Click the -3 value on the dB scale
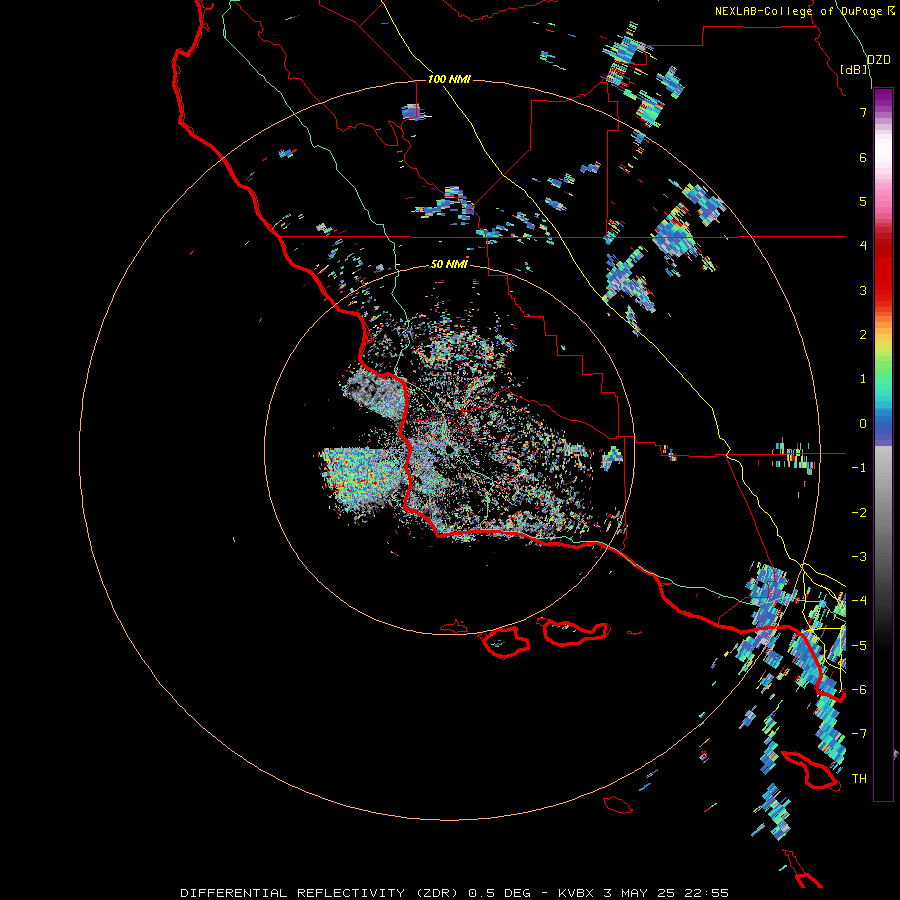The image size is (900, 900). pos(859,557)
